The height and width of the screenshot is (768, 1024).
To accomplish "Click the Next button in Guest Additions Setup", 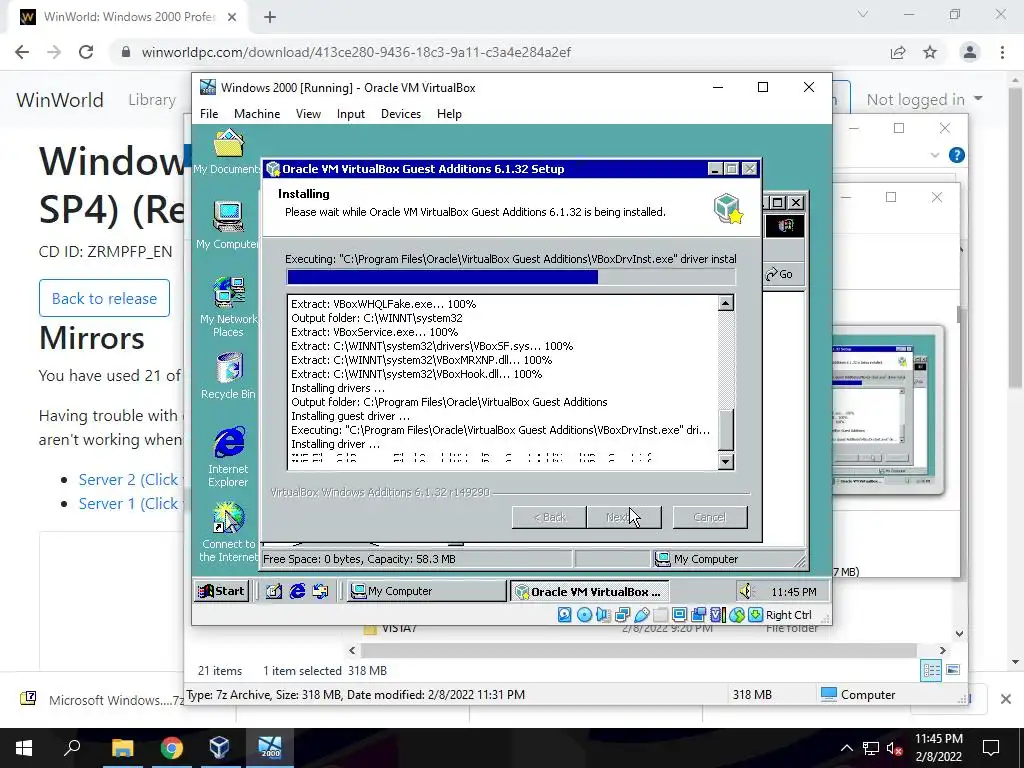I will (624, 517).
